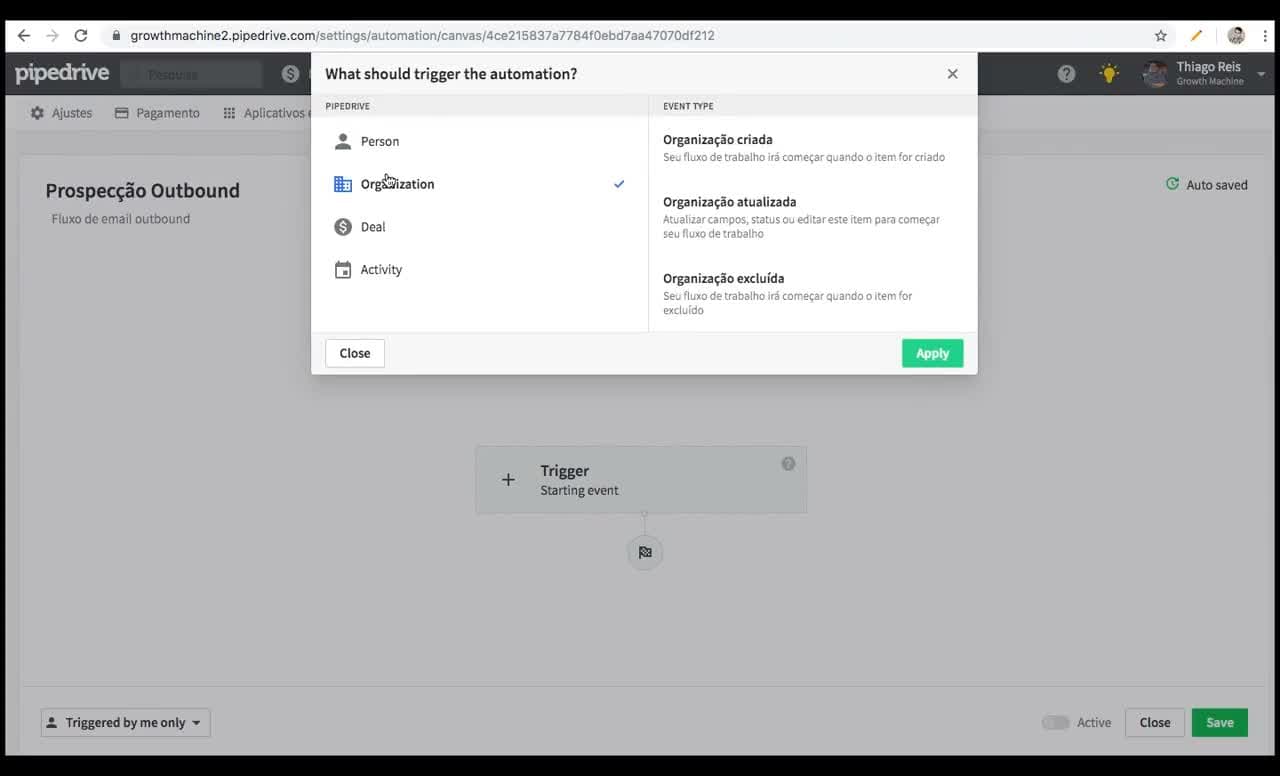Click the Trigger help question mark icon
Screen dimensions: 1280x776
788,463
